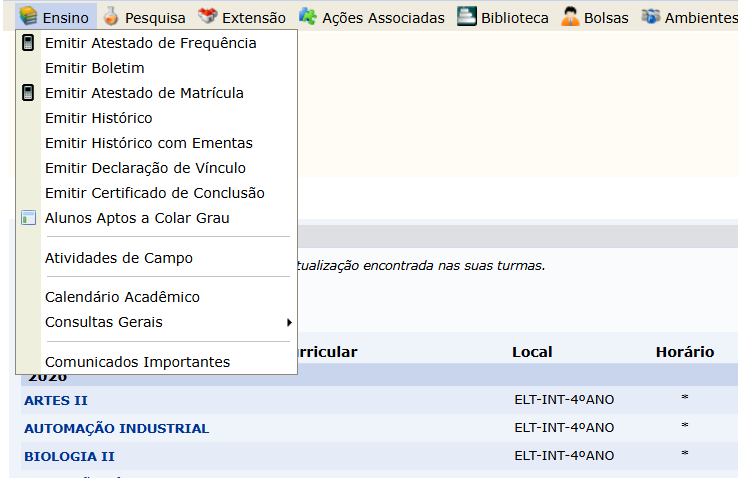Click the Ações Associadas puzzle icon
This screenshot has width=738, height=478.
point(308,17)
